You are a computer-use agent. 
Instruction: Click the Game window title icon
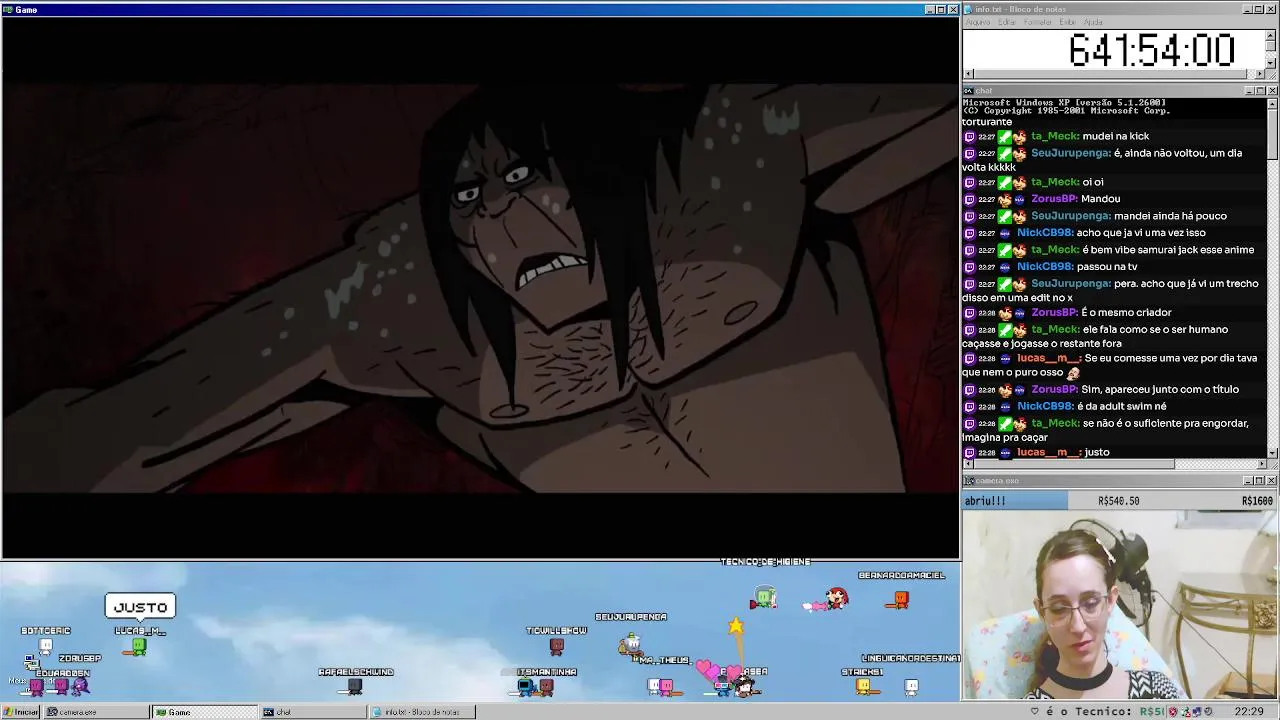pyautogui.click(x=8, y=9)
